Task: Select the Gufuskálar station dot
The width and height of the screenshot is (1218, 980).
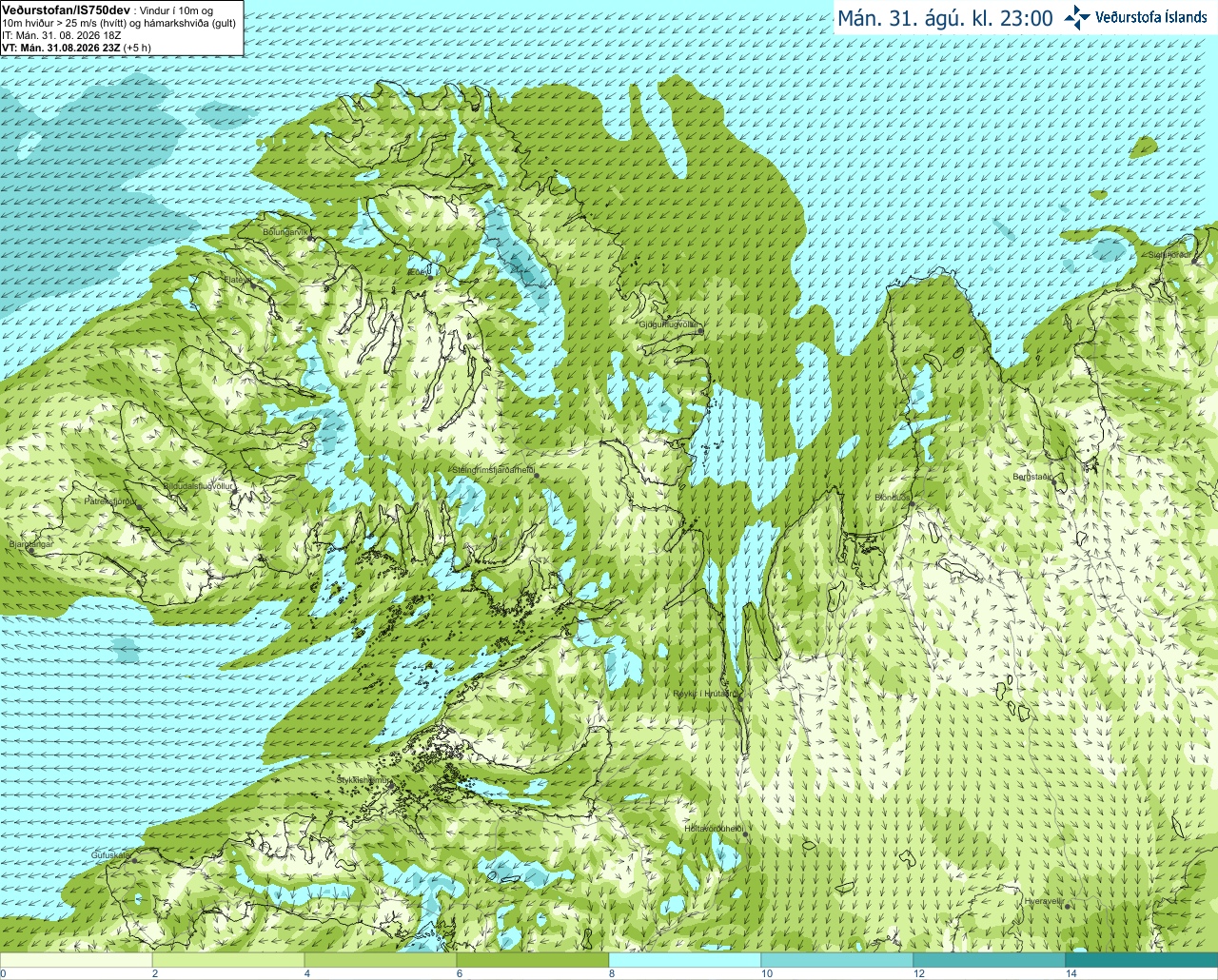Action: point(134,860)
